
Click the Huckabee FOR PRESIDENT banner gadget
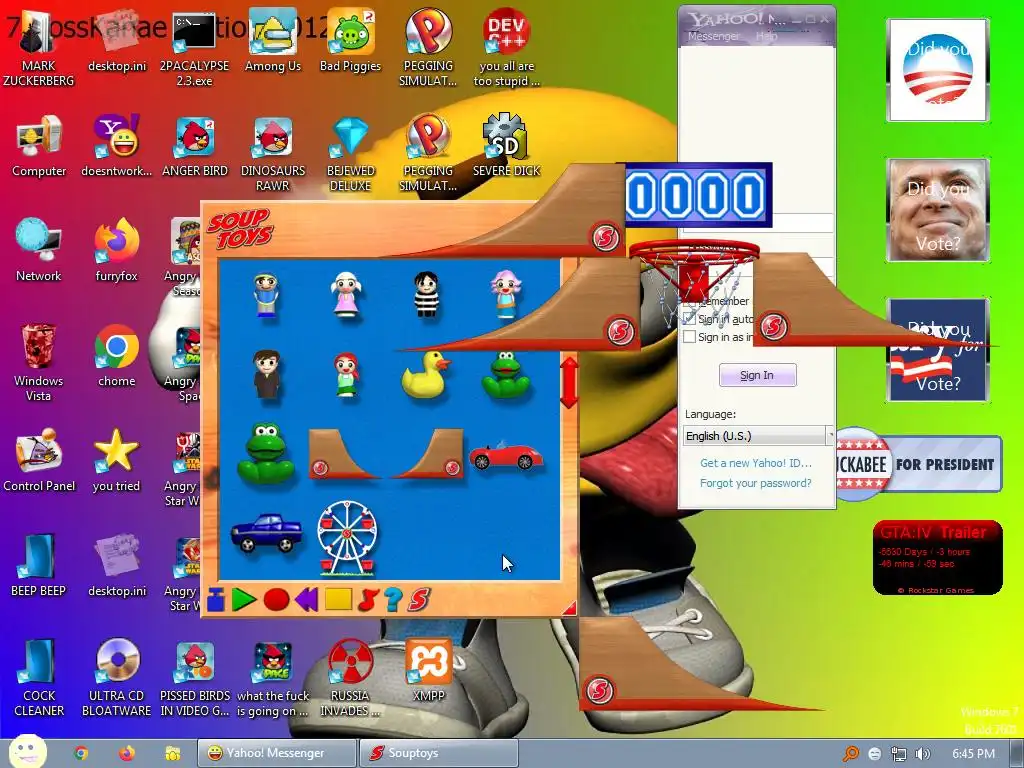pyautogui.click(x=919, y=464)
